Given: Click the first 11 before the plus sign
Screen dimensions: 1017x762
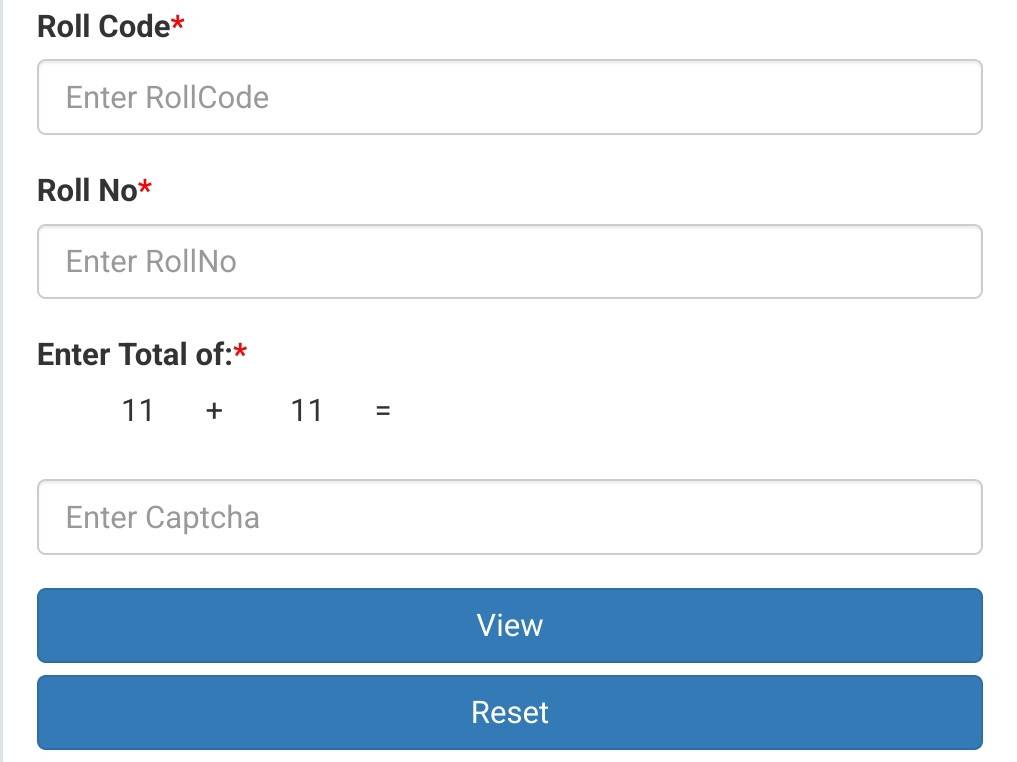Looking at the screenshot, I should coord(137,410).
